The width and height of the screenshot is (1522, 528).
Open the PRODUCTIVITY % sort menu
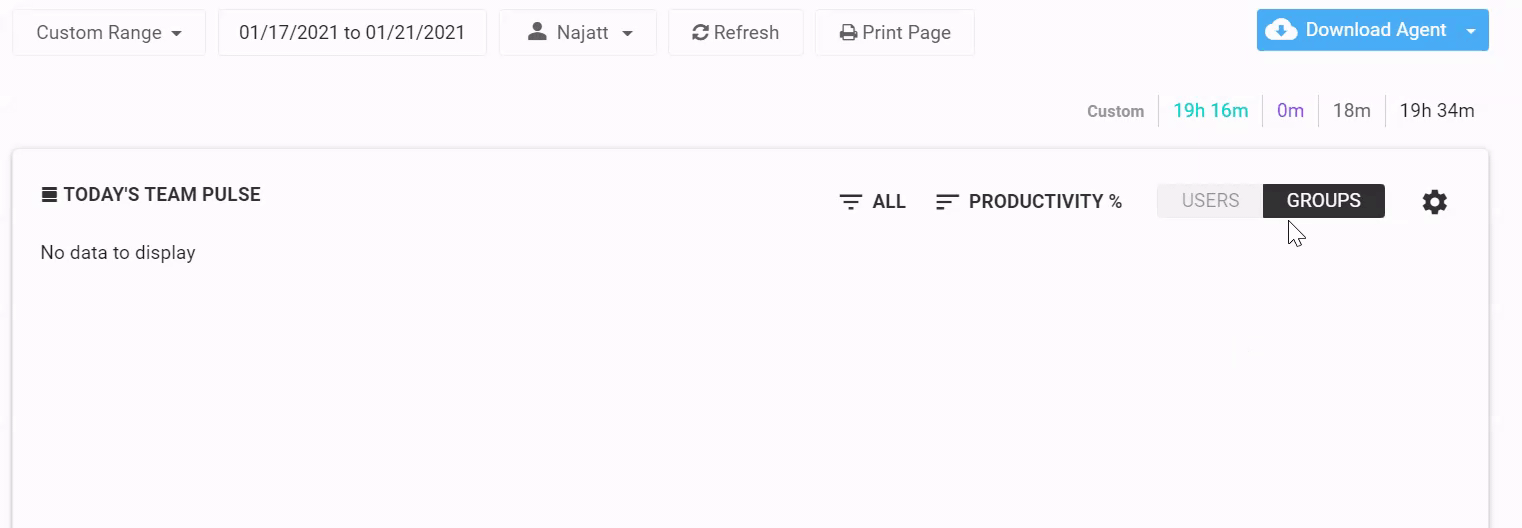coord(1029,202)
